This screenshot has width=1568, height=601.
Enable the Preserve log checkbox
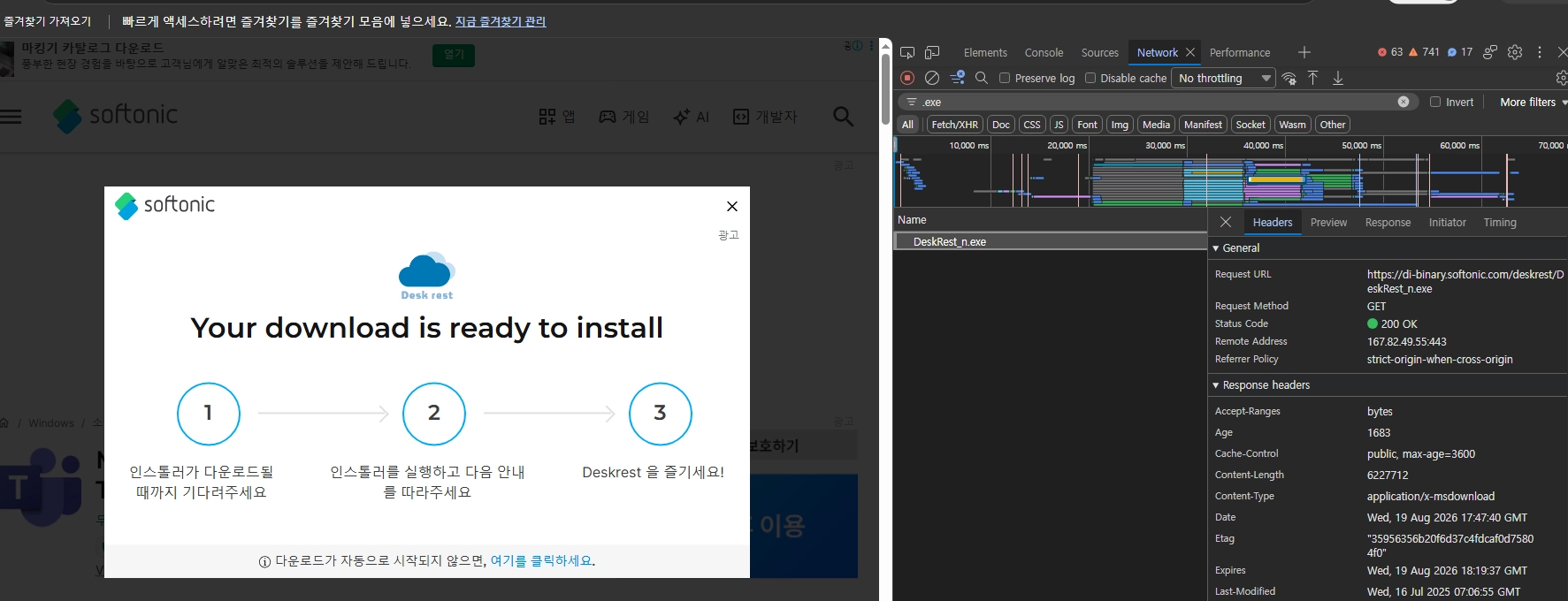coord(1005,78)
